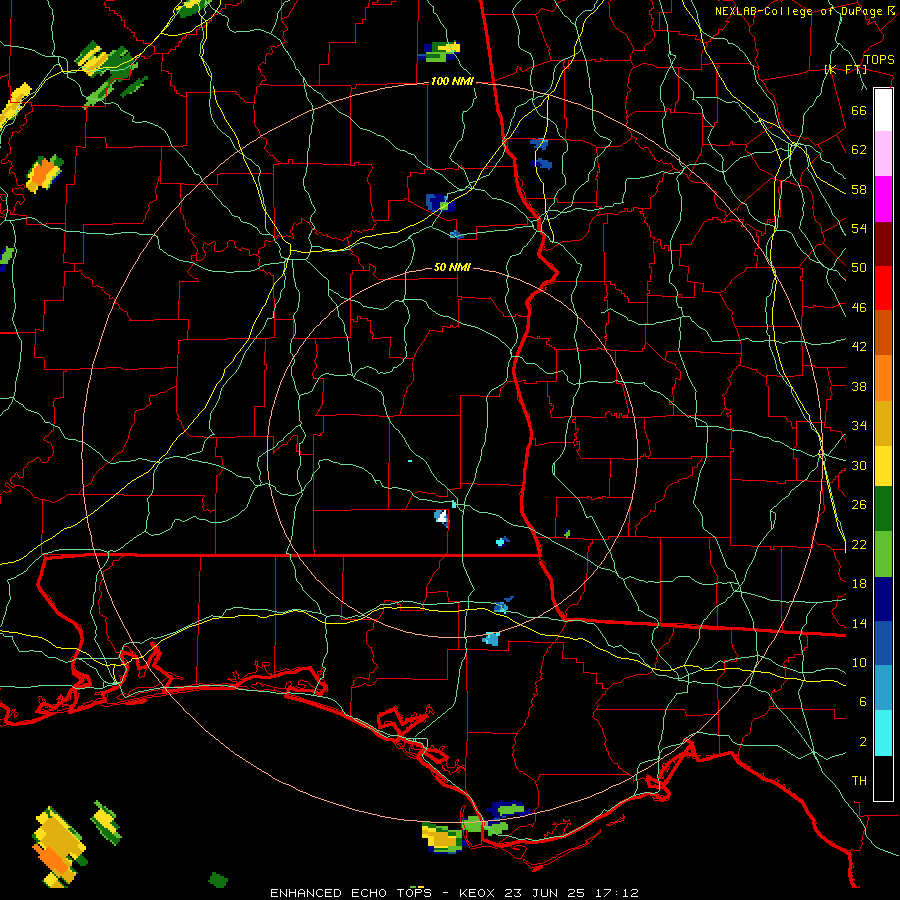Click the '54' legend value

click(859, 228)
